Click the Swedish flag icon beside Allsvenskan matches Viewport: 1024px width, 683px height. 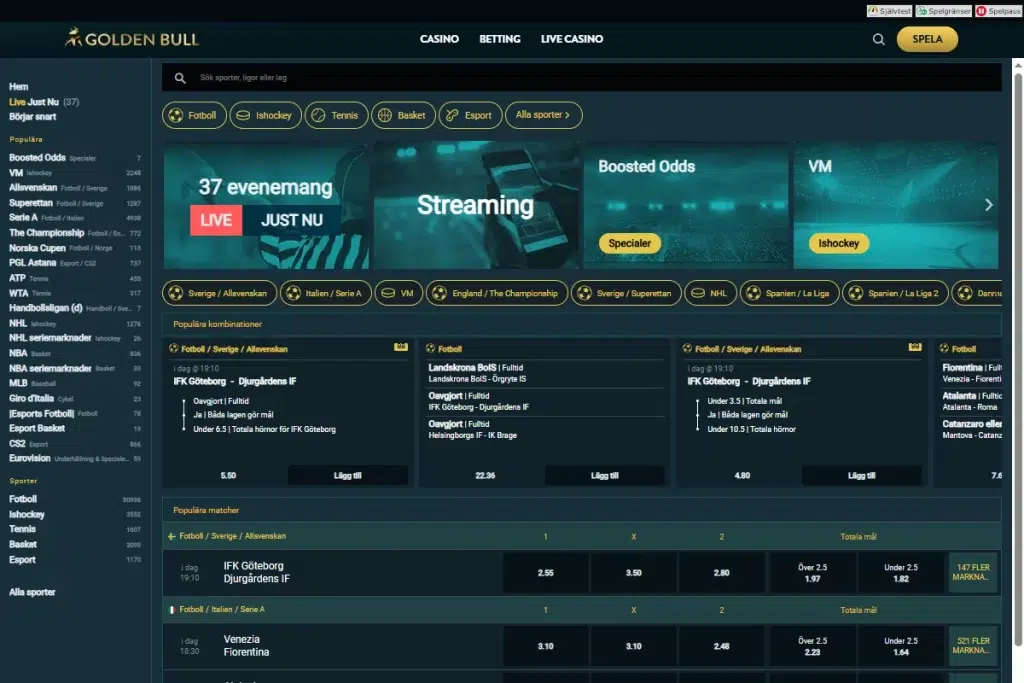[x=172, y=536]
